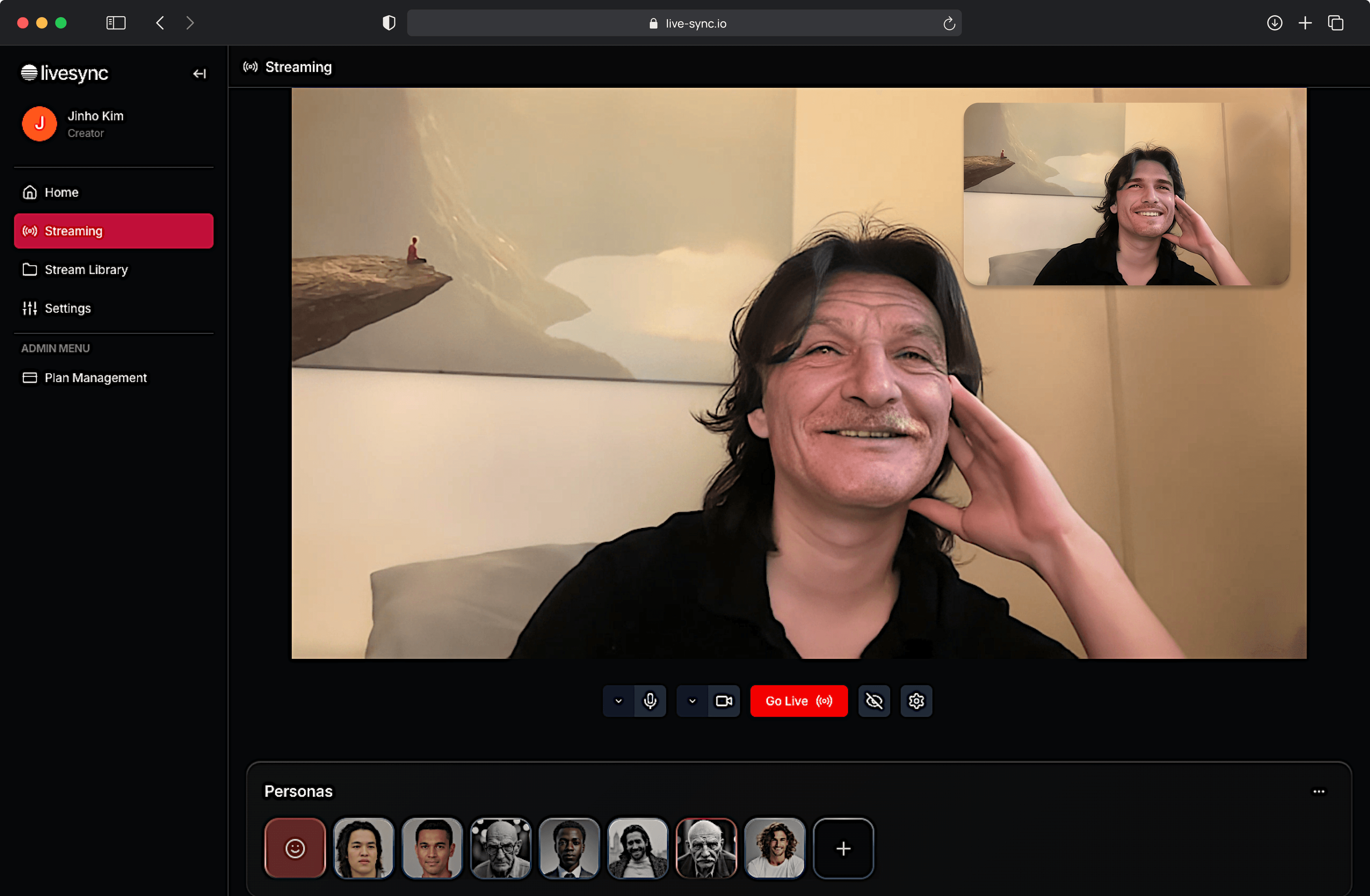The width and height of the screenshot is (1370, 896).
Task: Expand the camera source dropdown chevron
Action: 692,700
